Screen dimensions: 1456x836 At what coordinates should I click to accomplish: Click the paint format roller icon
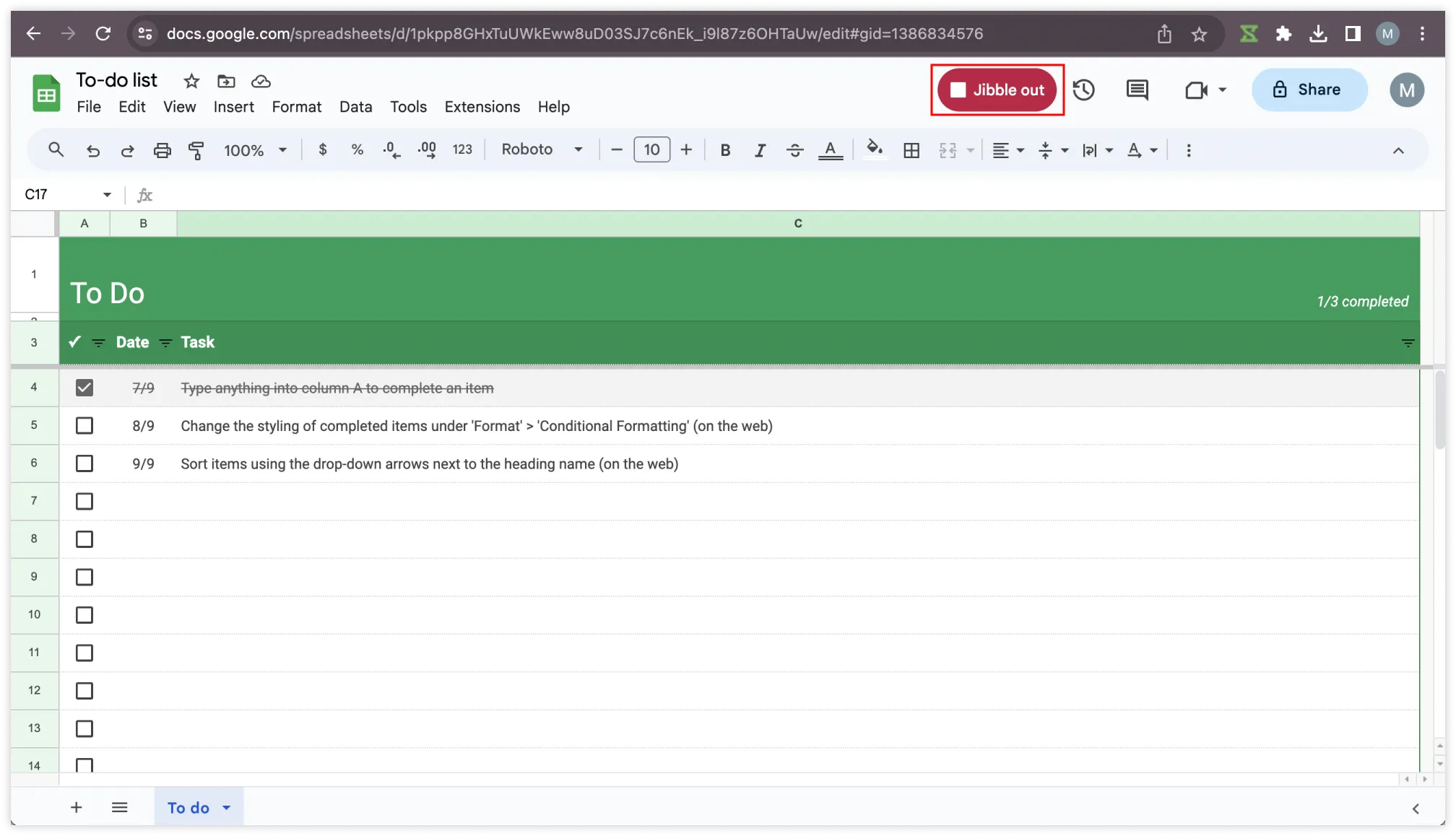(196, 150)
